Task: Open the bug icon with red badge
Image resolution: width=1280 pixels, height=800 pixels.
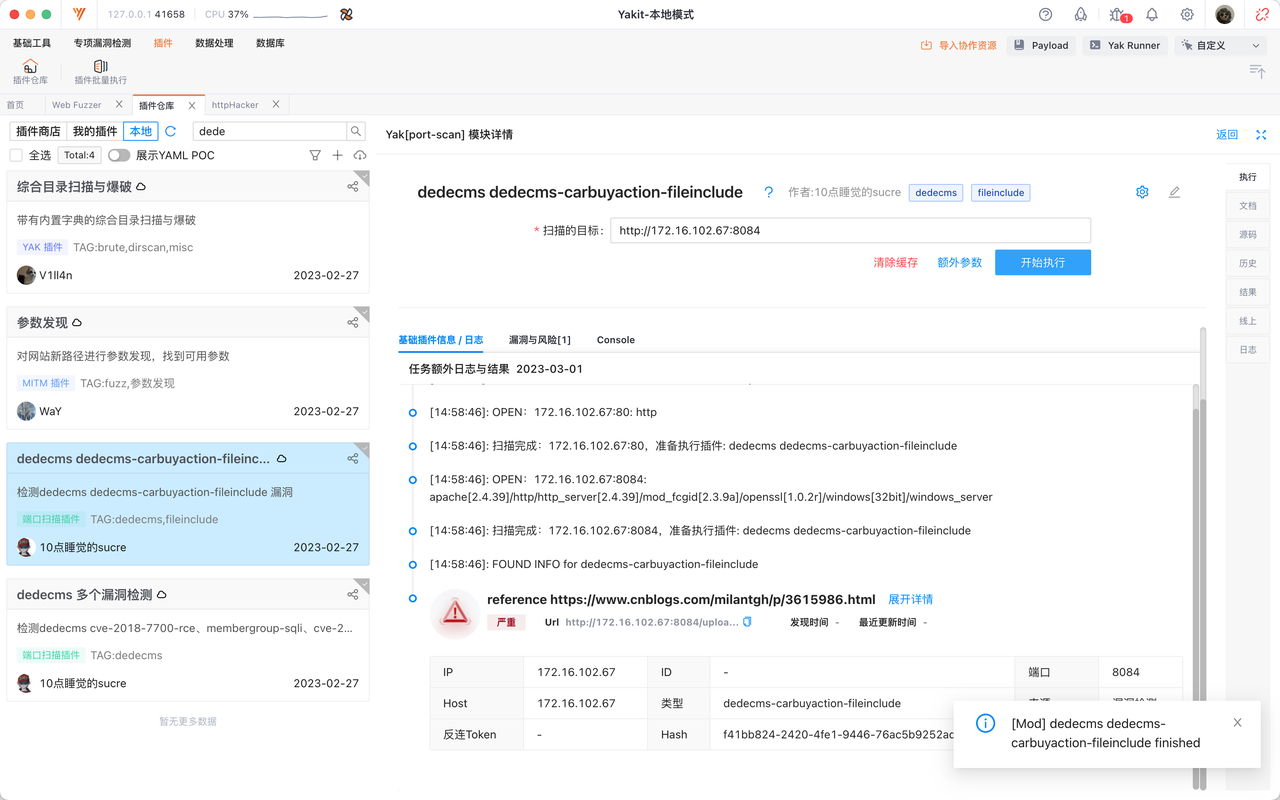Action: click(1118, 15)
